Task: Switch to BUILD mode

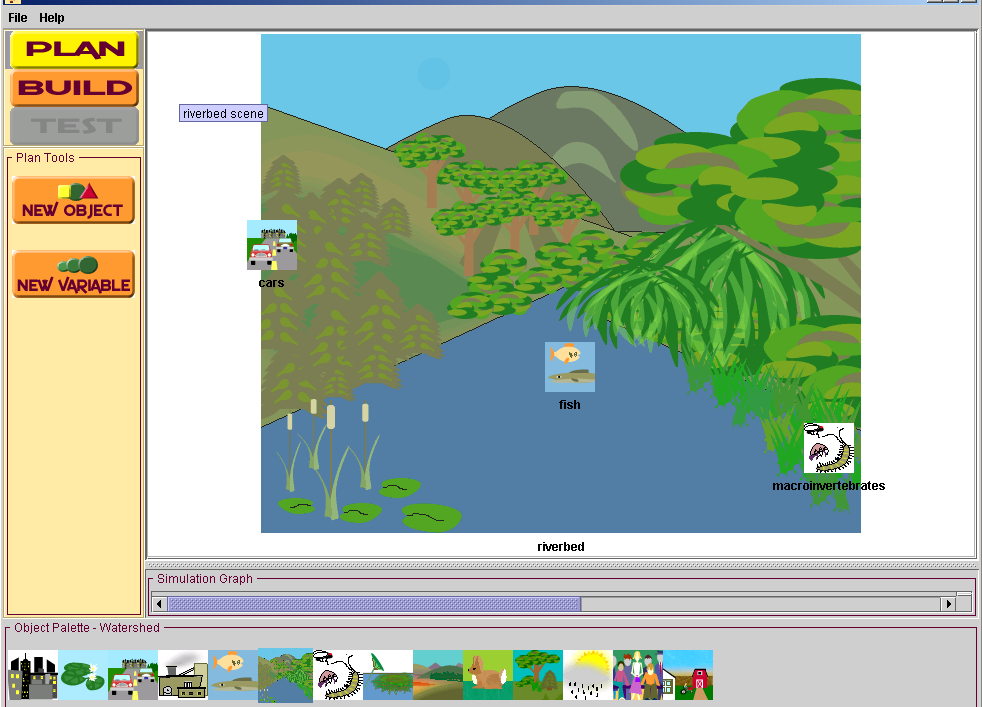Action: [x=75, y=88]
